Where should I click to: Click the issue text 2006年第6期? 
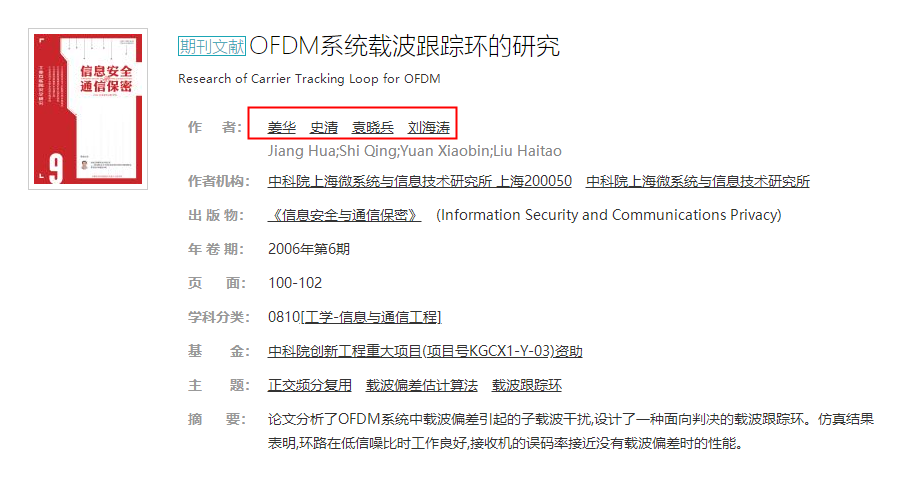coord(309,249)
